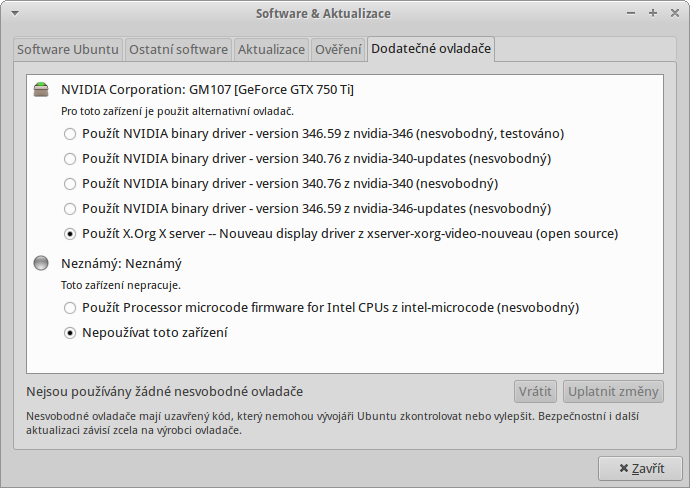Select NVIDIA 340.76 nvidia-340-updates driver
The width and height of the screenshot is (690, 488).
click(x=308, y=158)
